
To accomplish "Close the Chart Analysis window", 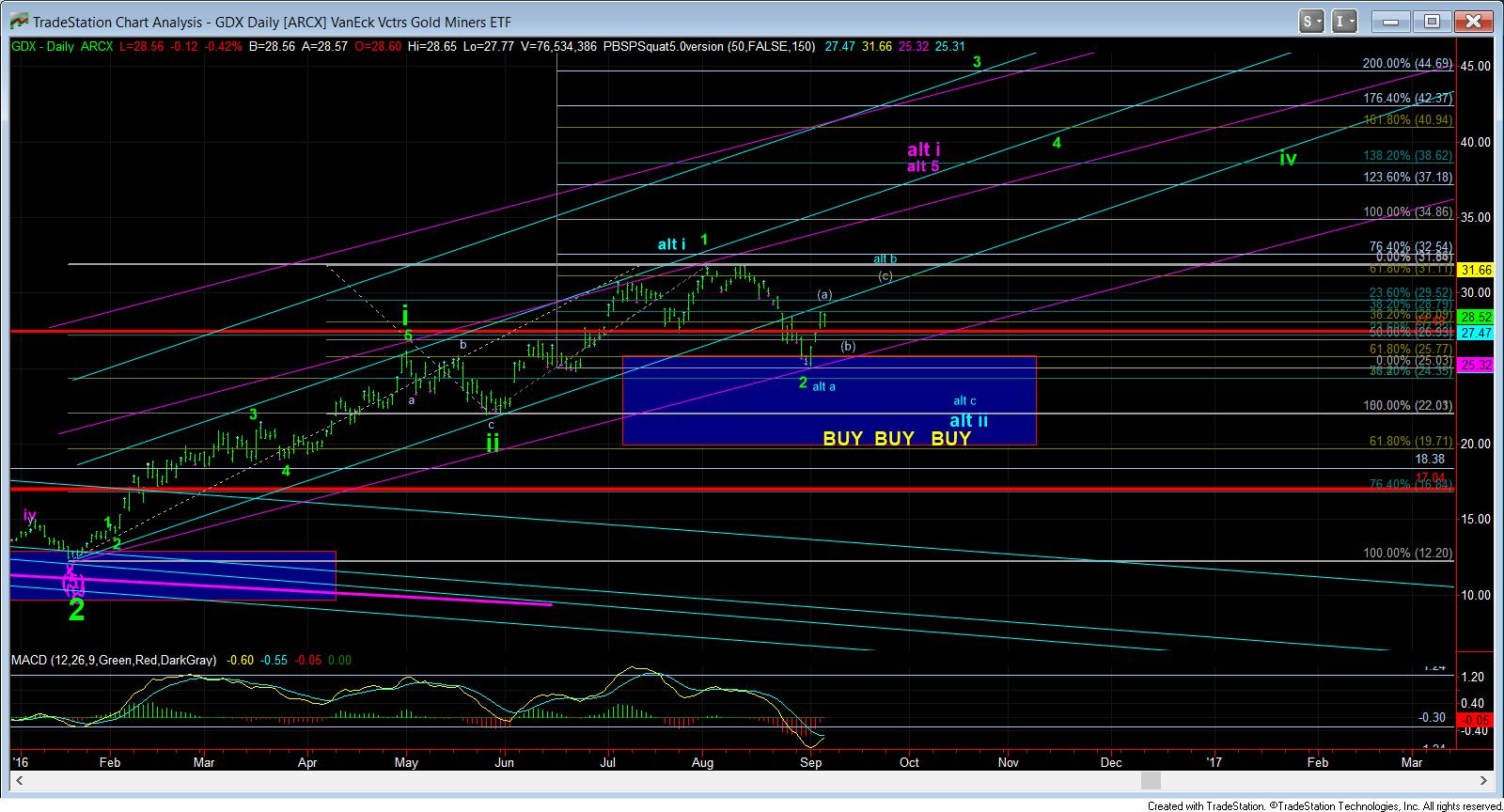I will pos(1472,21).
